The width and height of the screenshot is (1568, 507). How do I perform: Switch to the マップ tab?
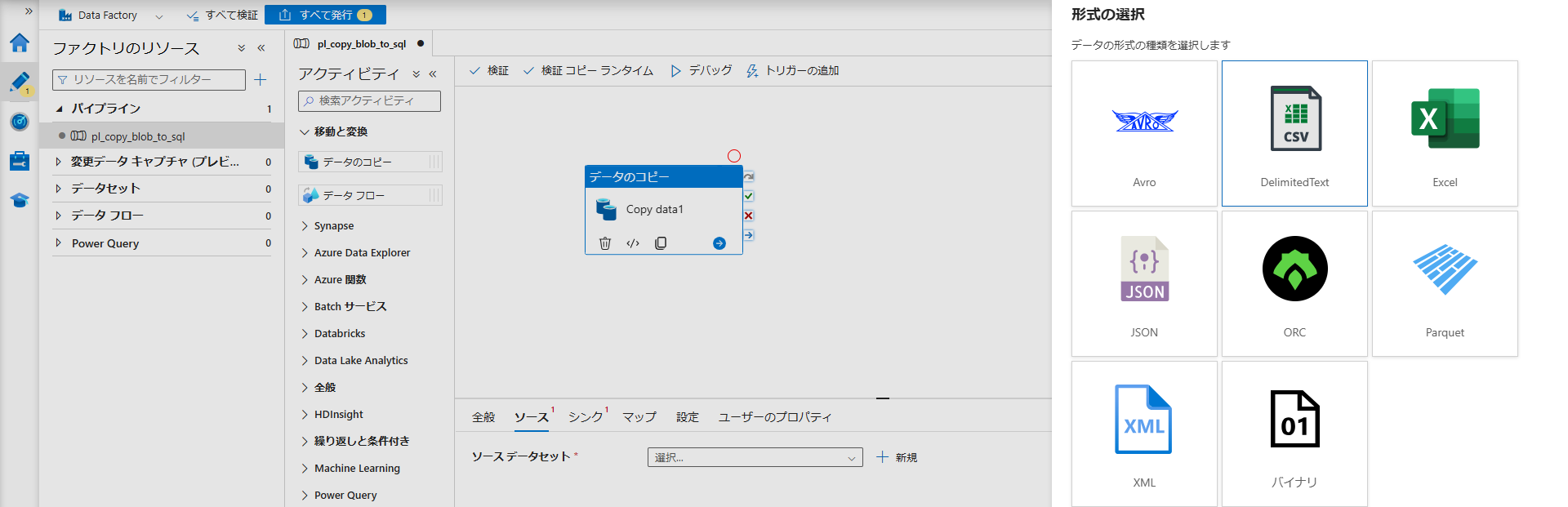(x=639, y=417)
